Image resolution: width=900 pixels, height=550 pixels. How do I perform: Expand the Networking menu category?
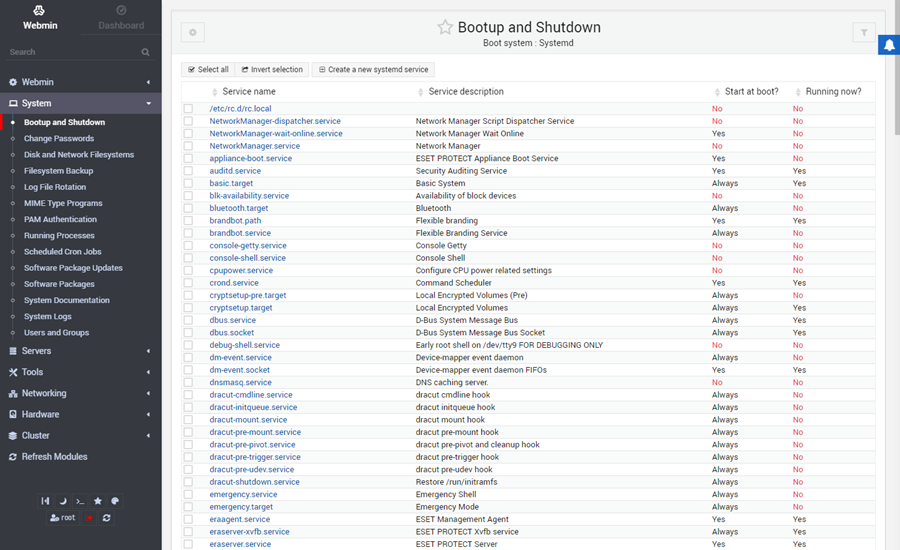coord(80,393)
